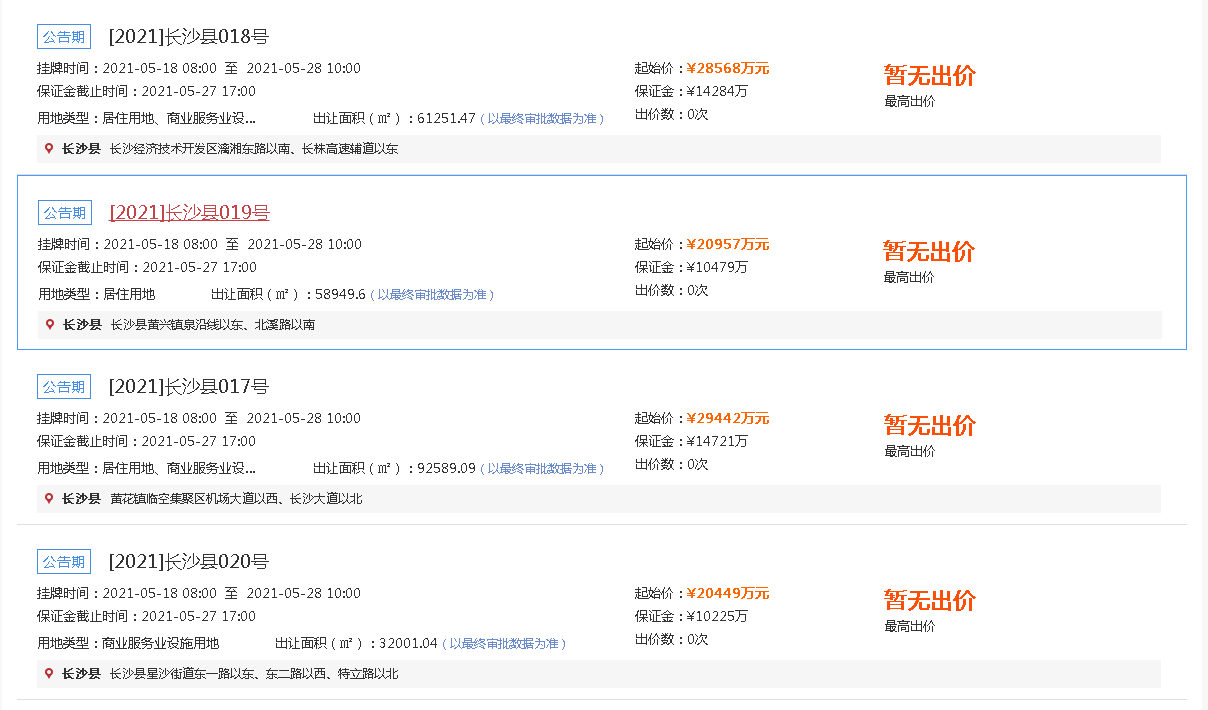1208x710 pixels.
Task: Click the 公告期 badge on listing 017号
Action: (63, 386)
